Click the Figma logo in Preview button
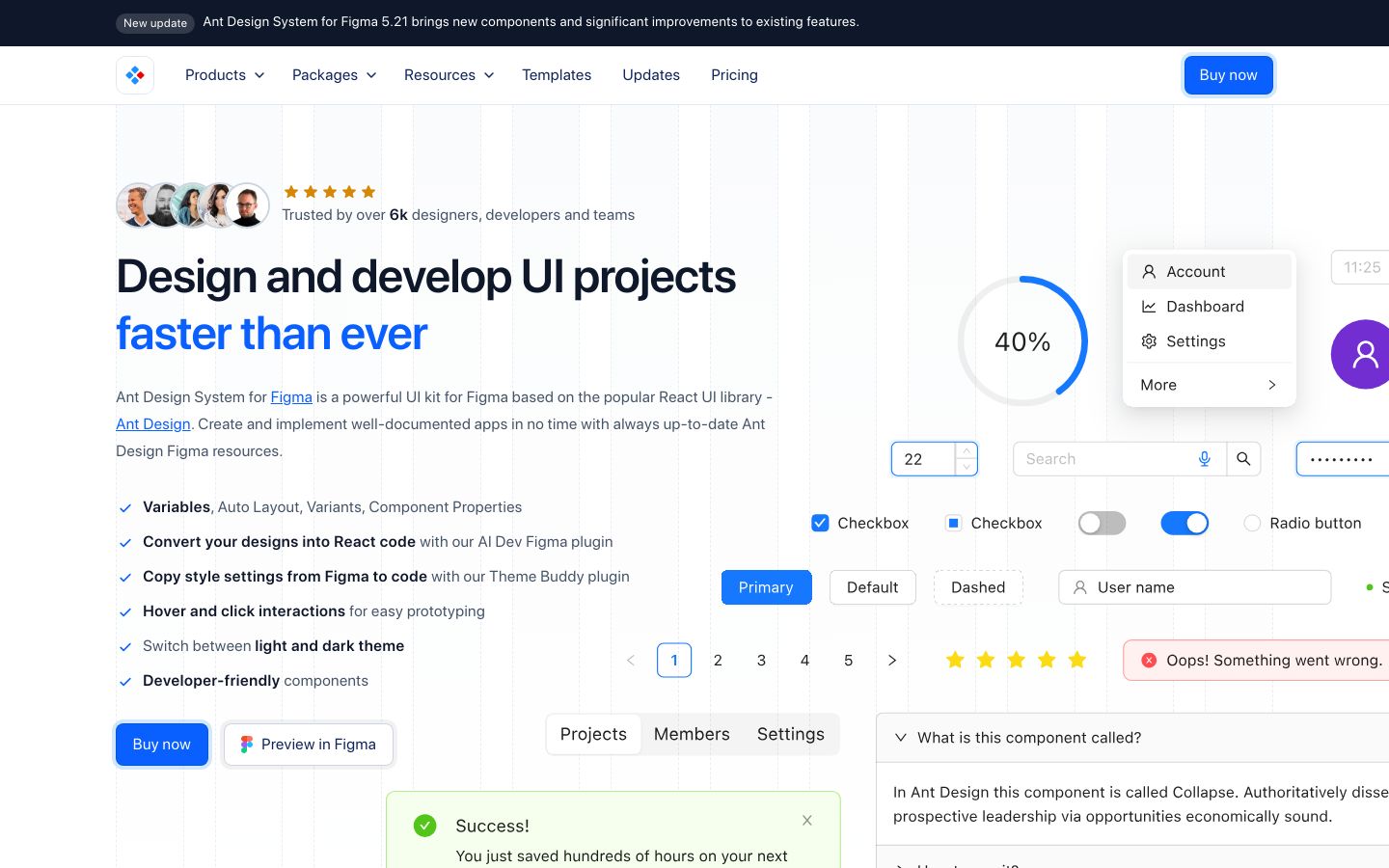1389x868 pixels. click(247, 745)
